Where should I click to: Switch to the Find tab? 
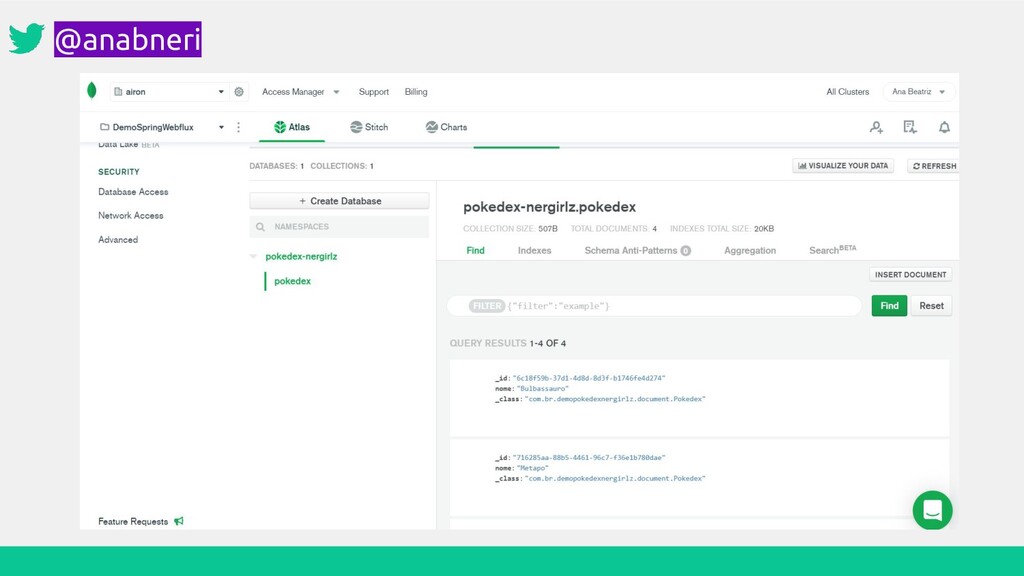tap(475, 251)
